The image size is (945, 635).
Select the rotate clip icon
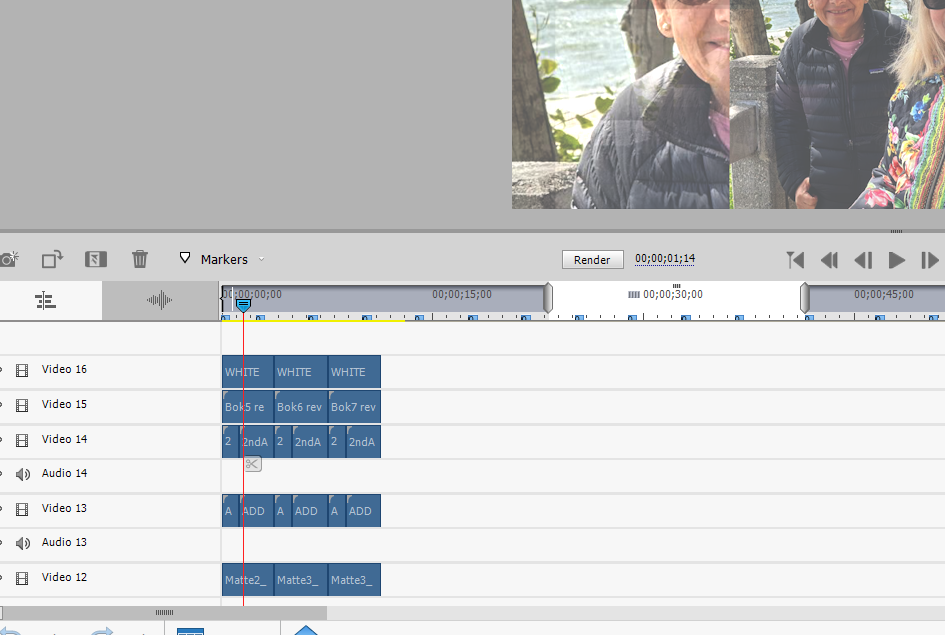(52, 259)
